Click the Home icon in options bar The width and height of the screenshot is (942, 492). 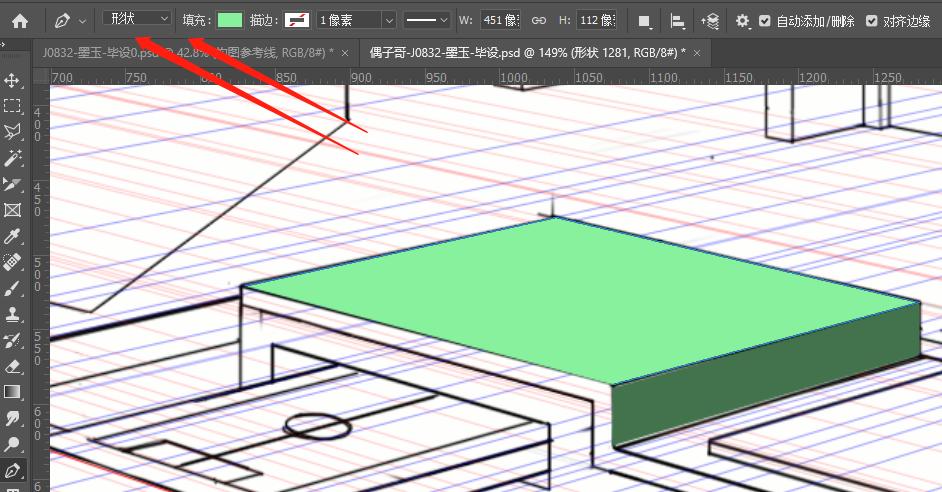pos(19,20)
